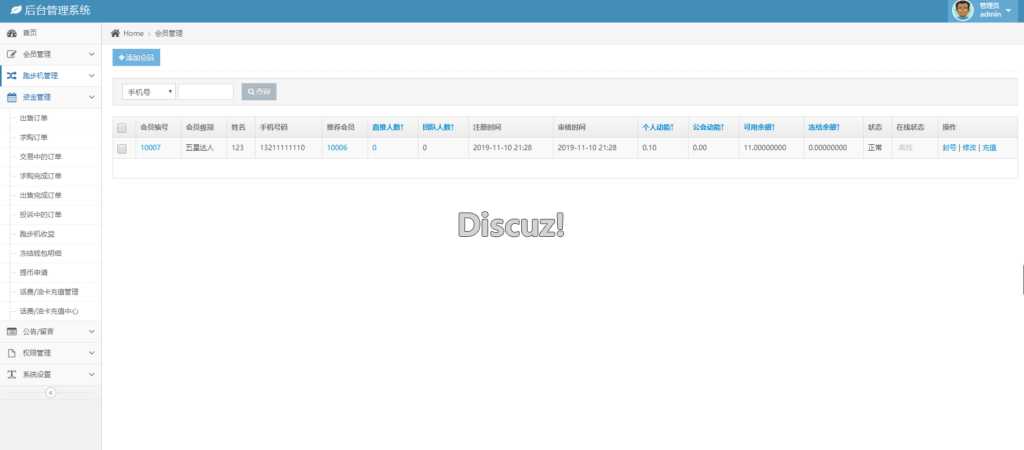Click the 添加会员 button
Image resolution: width=1024 pixels, height=450 pixels.
[136, 58]
